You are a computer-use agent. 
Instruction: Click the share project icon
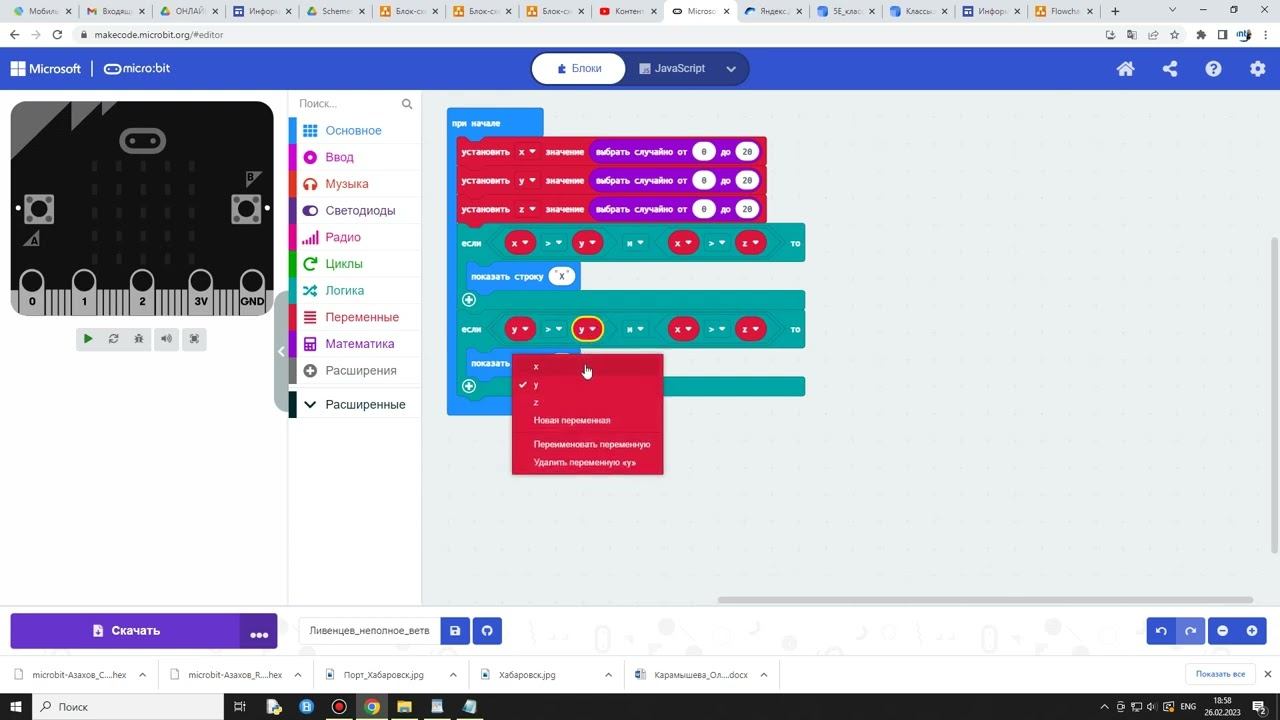[x=1170, y=69]
